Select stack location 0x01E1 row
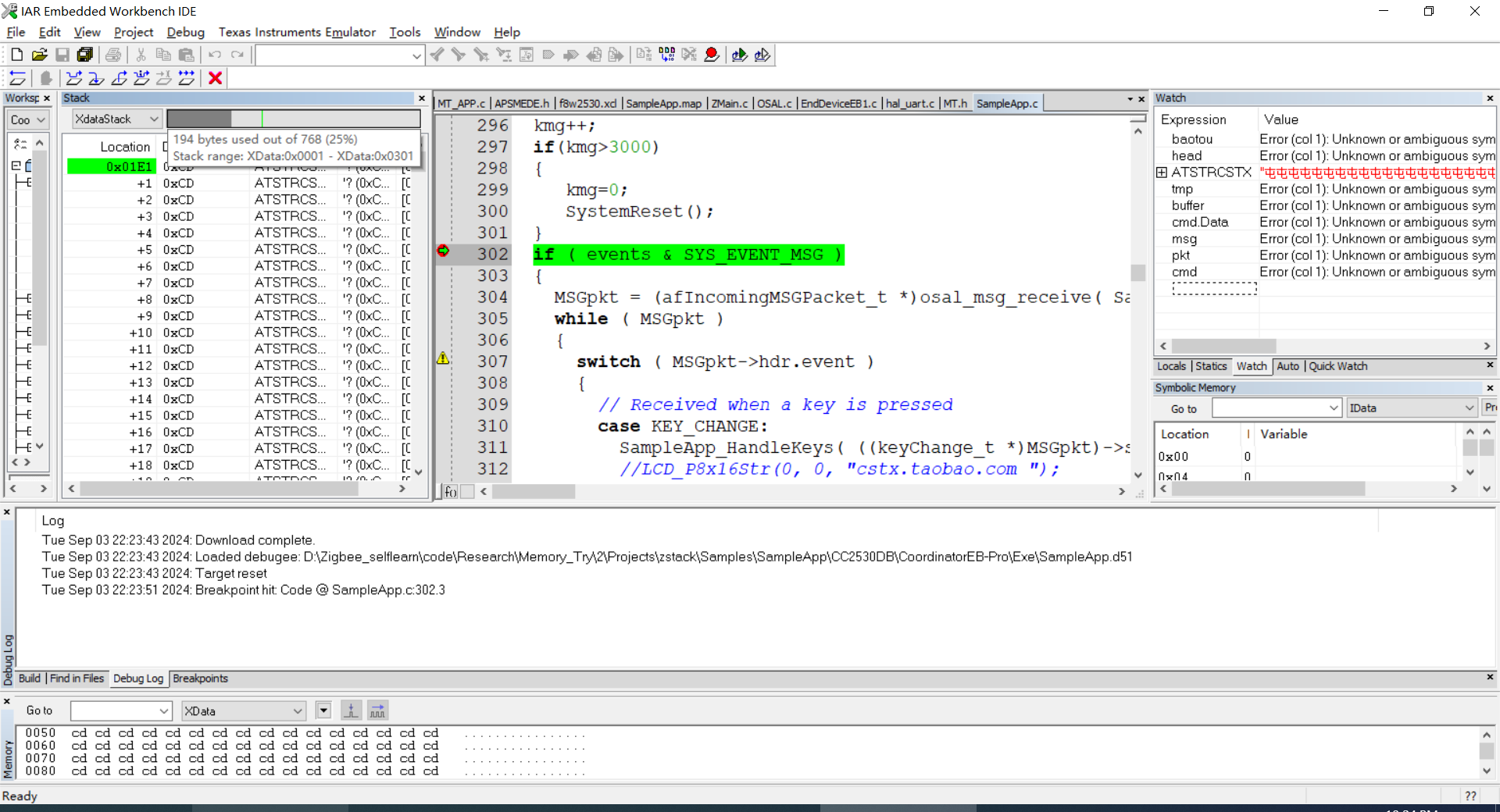This screenshot has width=1500, height=812. [112, 166]
